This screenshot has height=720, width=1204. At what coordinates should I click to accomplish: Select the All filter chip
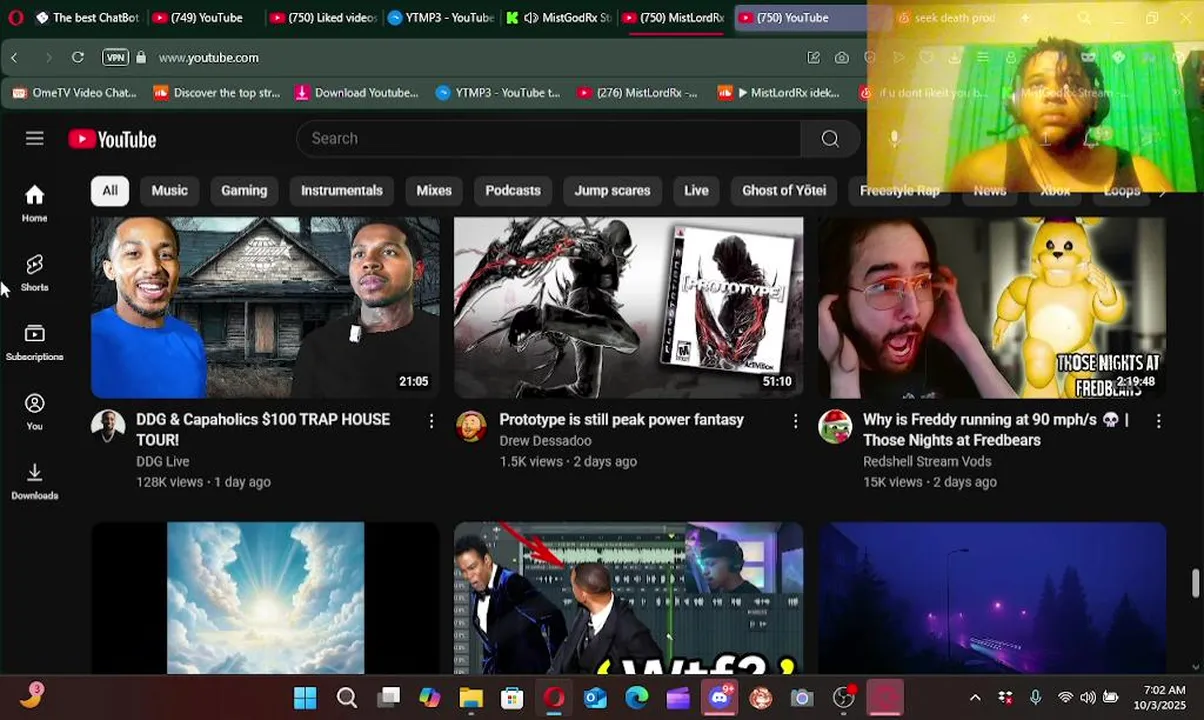click(x=110, y=190)
